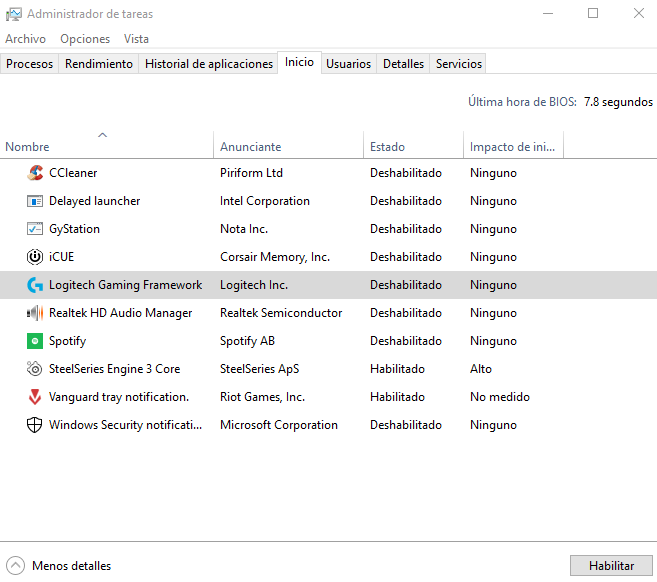Maximize the Administrador de tareas window
The image size is (657, 582).
point(593,13)
